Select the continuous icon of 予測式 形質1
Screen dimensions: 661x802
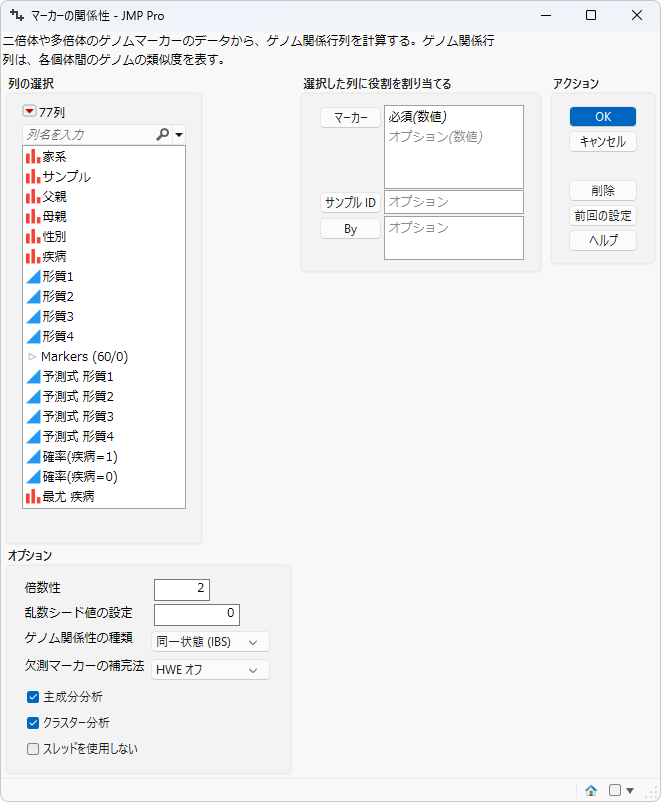33,377
